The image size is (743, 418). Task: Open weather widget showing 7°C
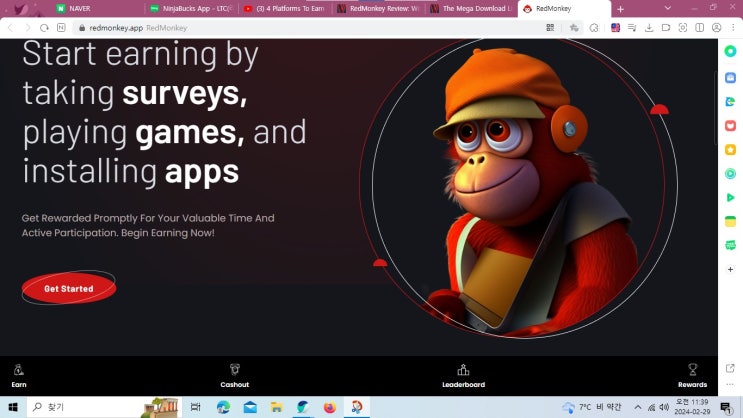coord(591,407)
